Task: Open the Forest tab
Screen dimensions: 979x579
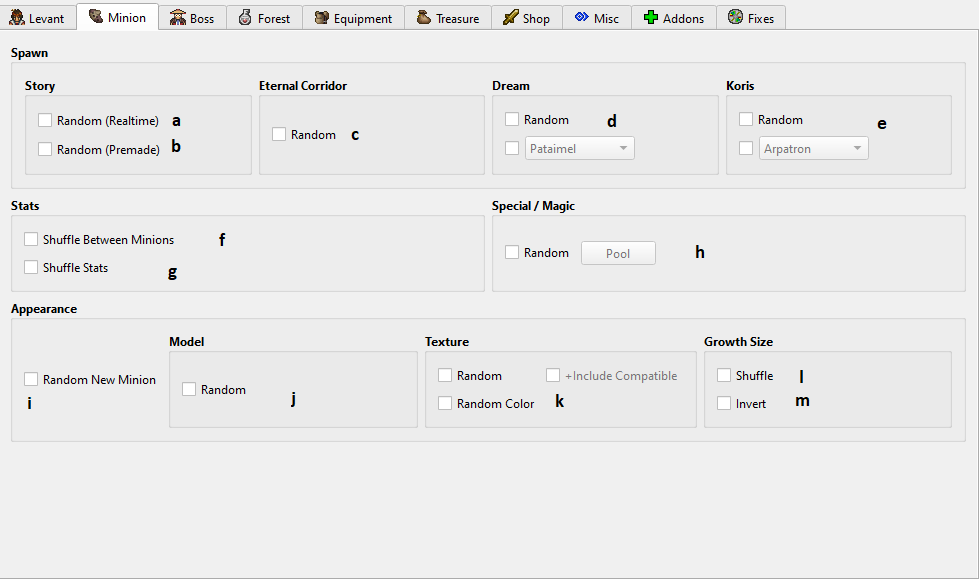Action: [x=265, y=17]
